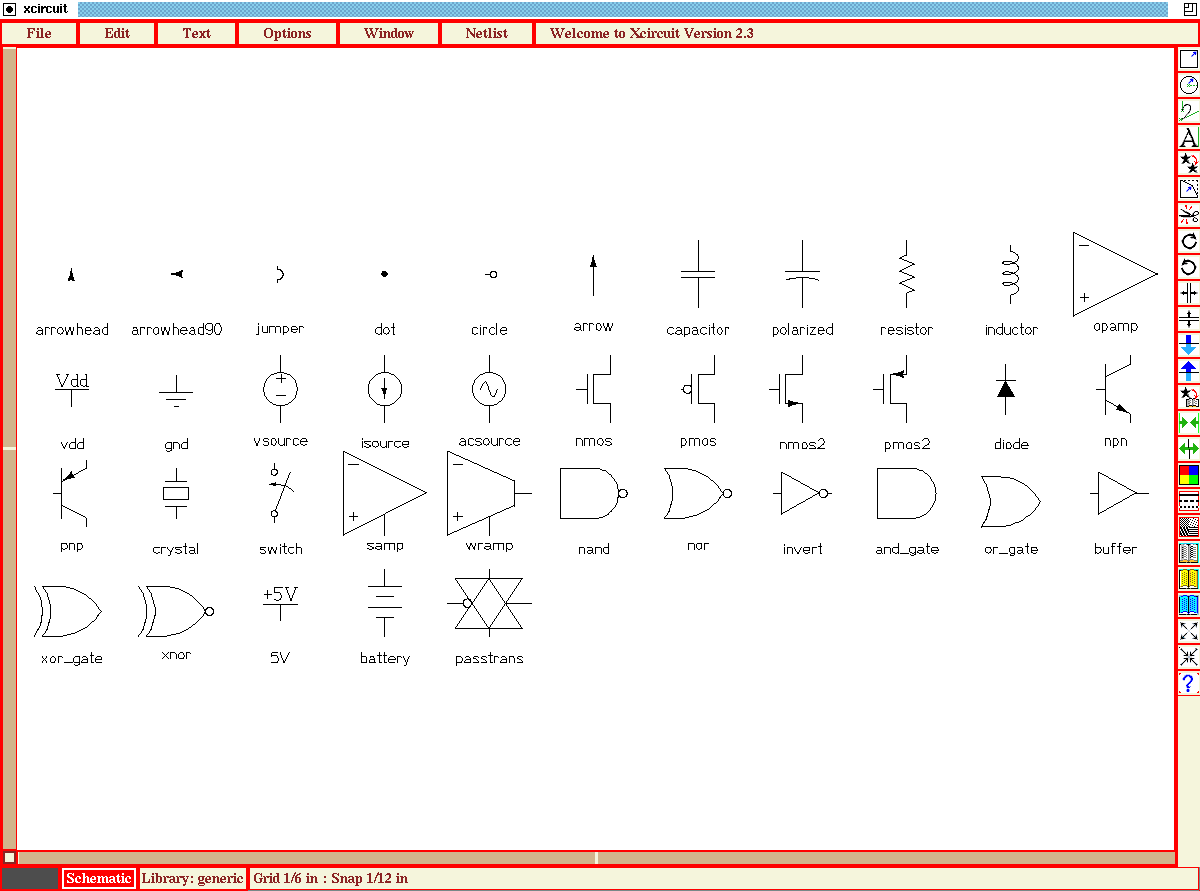
Task: Click the Library: generic label
Action: (x=192, y=878)
